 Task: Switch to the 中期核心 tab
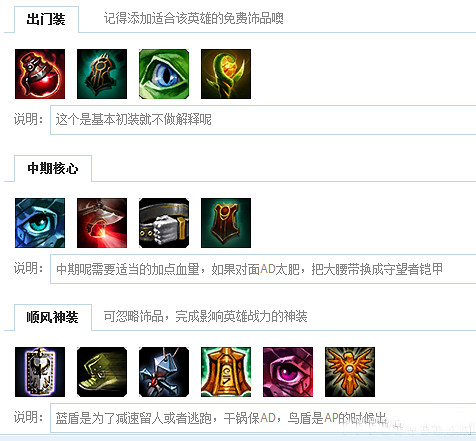[x=53, y=168]
